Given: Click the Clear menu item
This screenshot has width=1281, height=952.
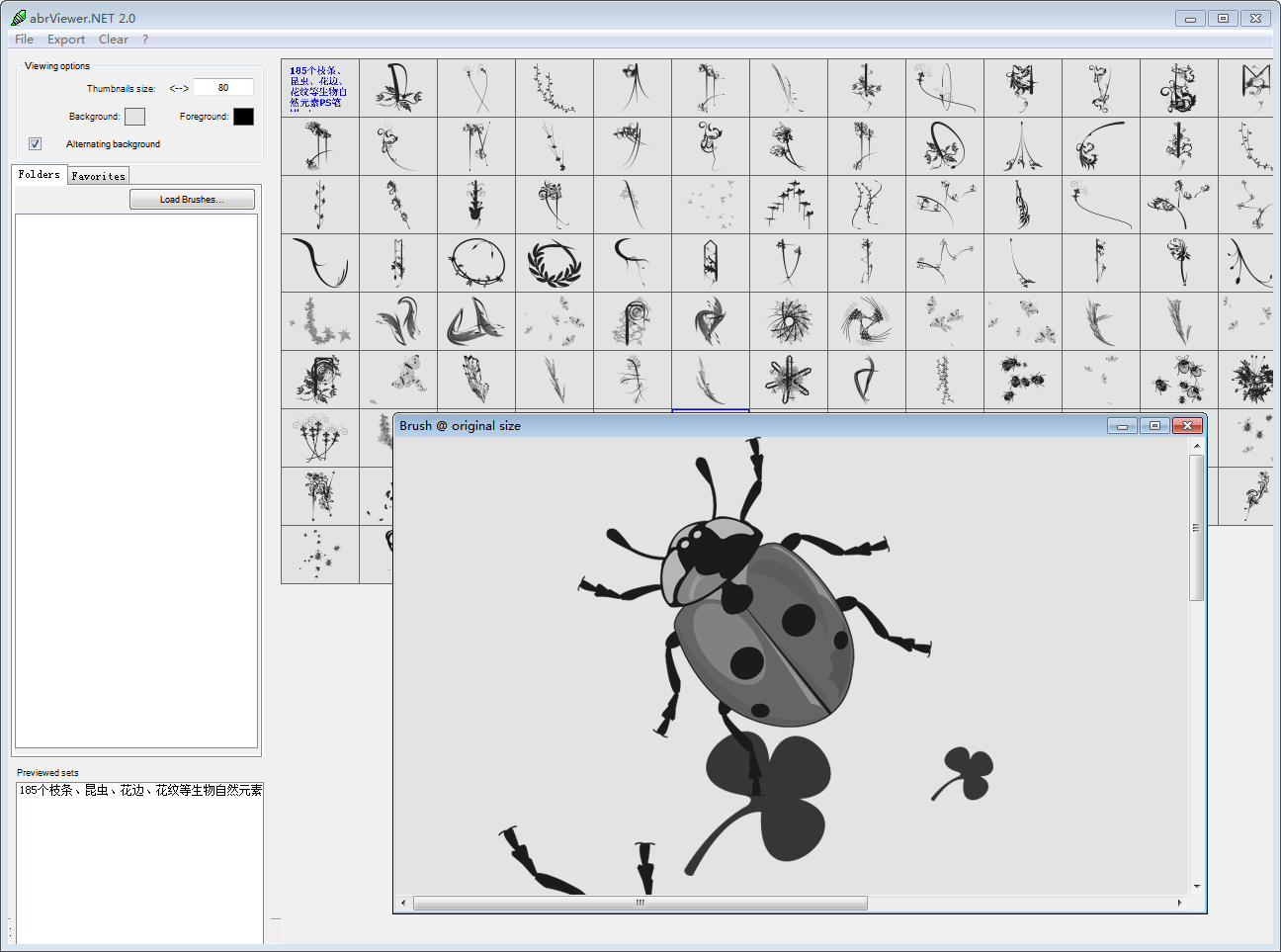Looking at the screenshot, I should pyautogui.click(x=113, y=40).
